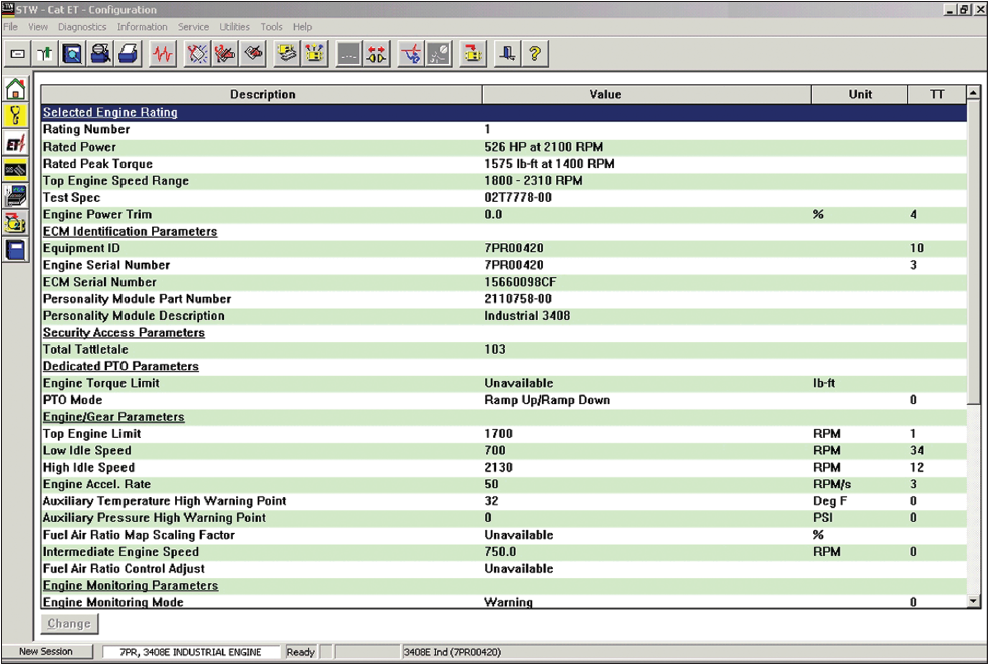Select the Engine Power Trim row
Image resolution: width=989 pixels, height=664 pixels.
coord(503,214)
